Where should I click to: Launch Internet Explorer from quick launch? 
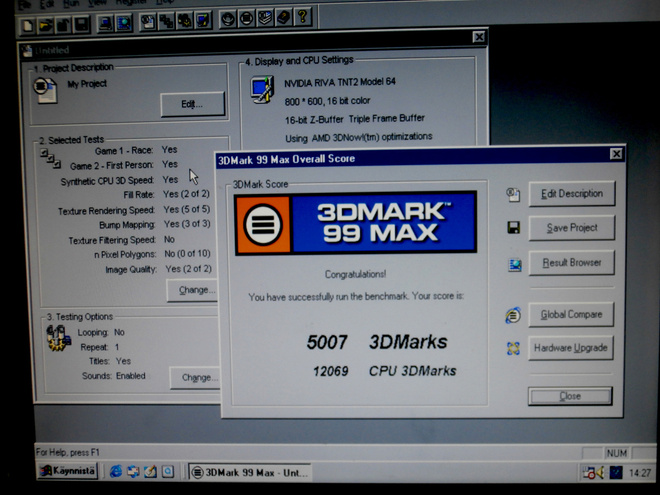[116, 471]
